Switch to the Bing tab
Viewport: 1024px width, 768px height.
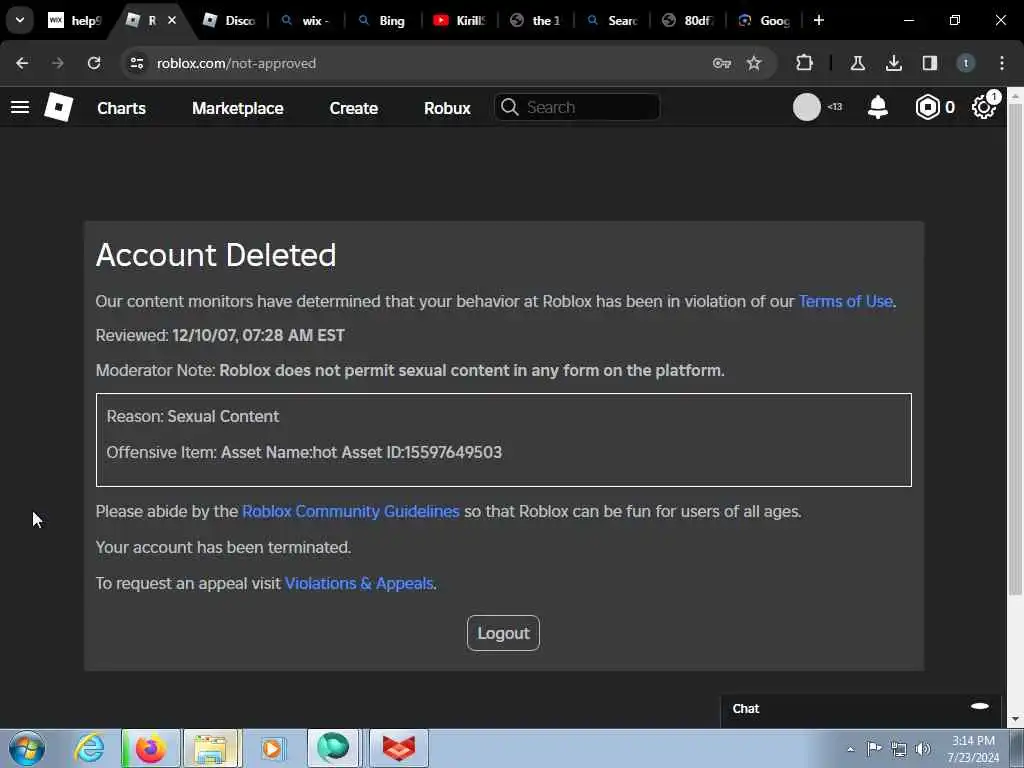(x=383, y=20)
